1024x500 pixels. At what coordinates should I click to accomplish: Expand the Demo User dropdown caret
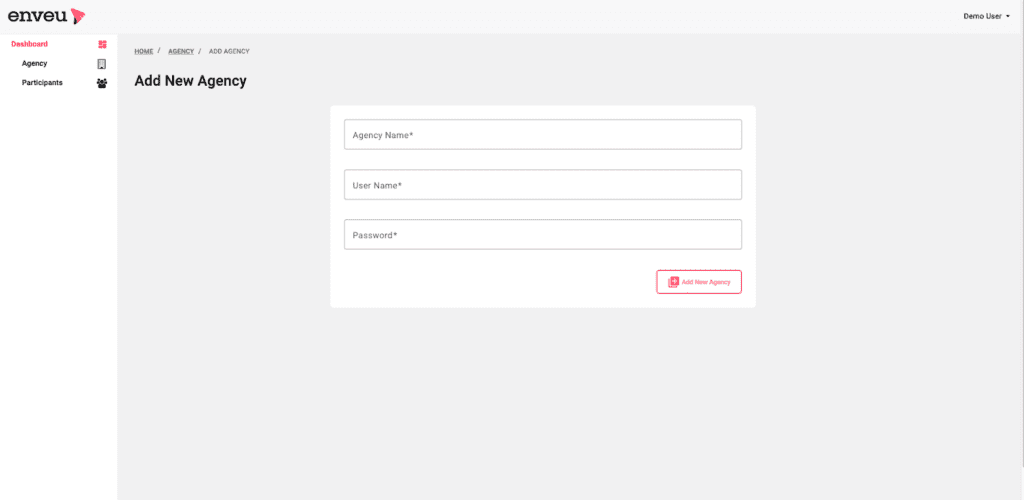coord(1008,16)
